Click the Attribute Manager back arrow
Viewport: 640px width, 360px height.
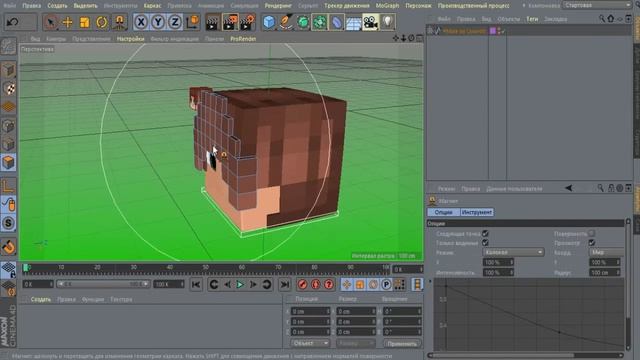[x=568, y=188]
